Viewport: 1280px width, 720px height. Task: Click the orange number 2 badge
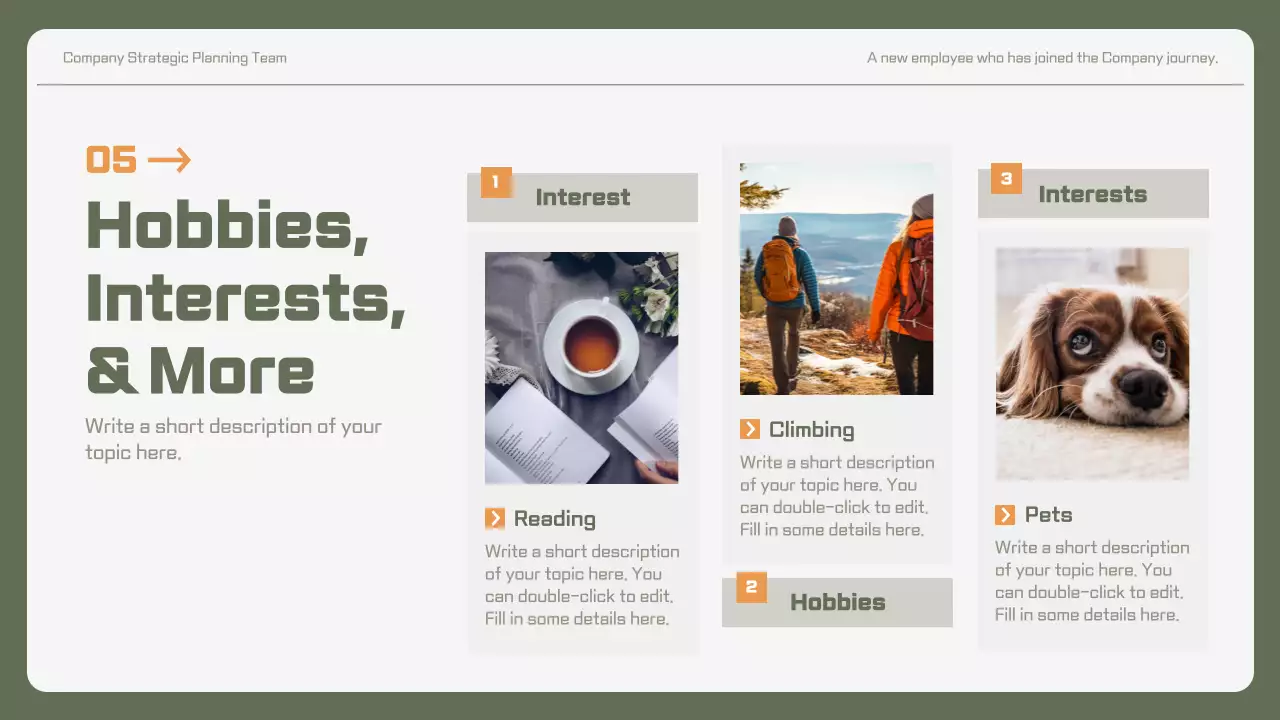click(x=751, y=587)
